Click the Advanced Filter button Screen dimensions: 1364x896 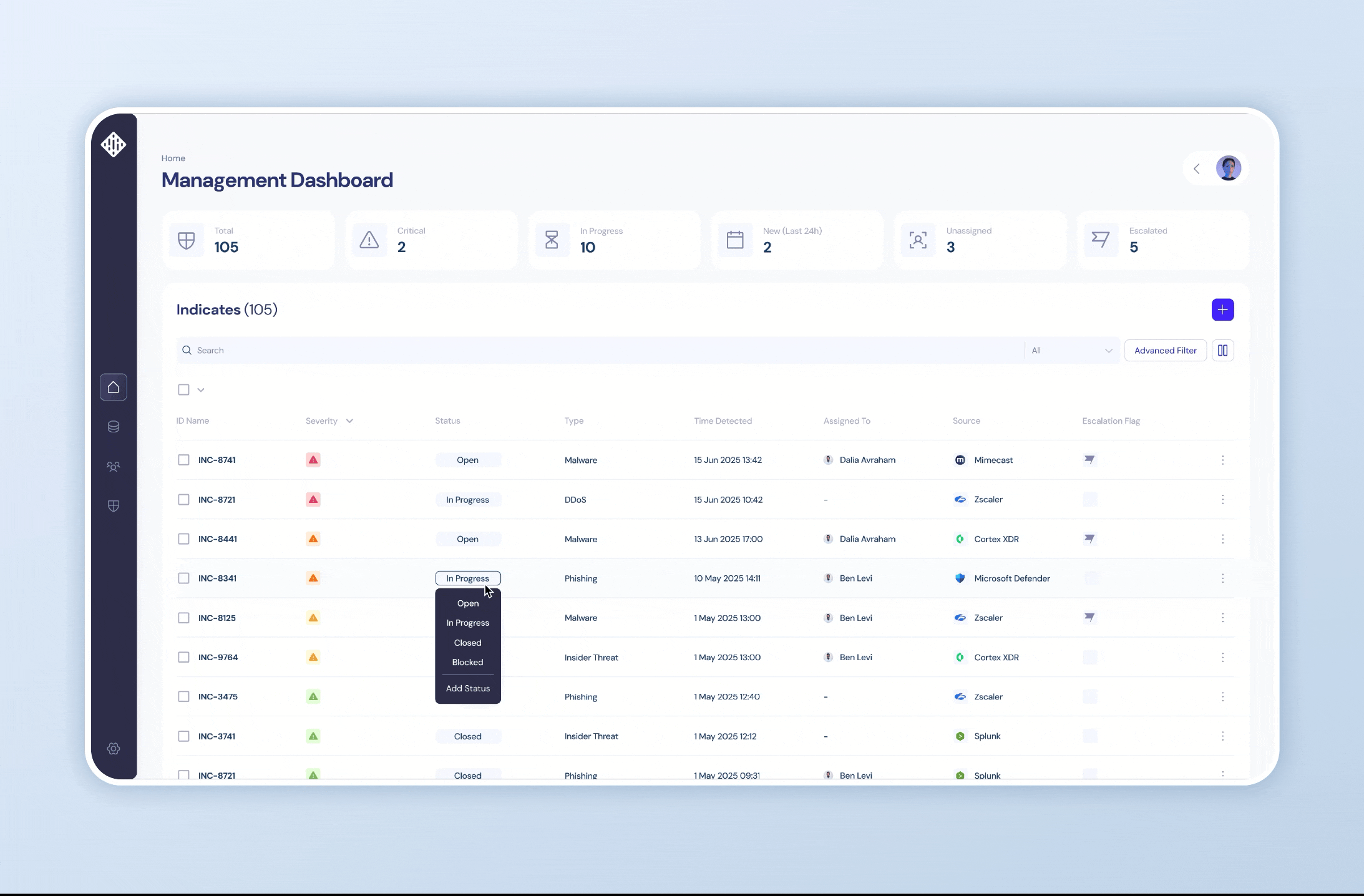coord(1164,350)
